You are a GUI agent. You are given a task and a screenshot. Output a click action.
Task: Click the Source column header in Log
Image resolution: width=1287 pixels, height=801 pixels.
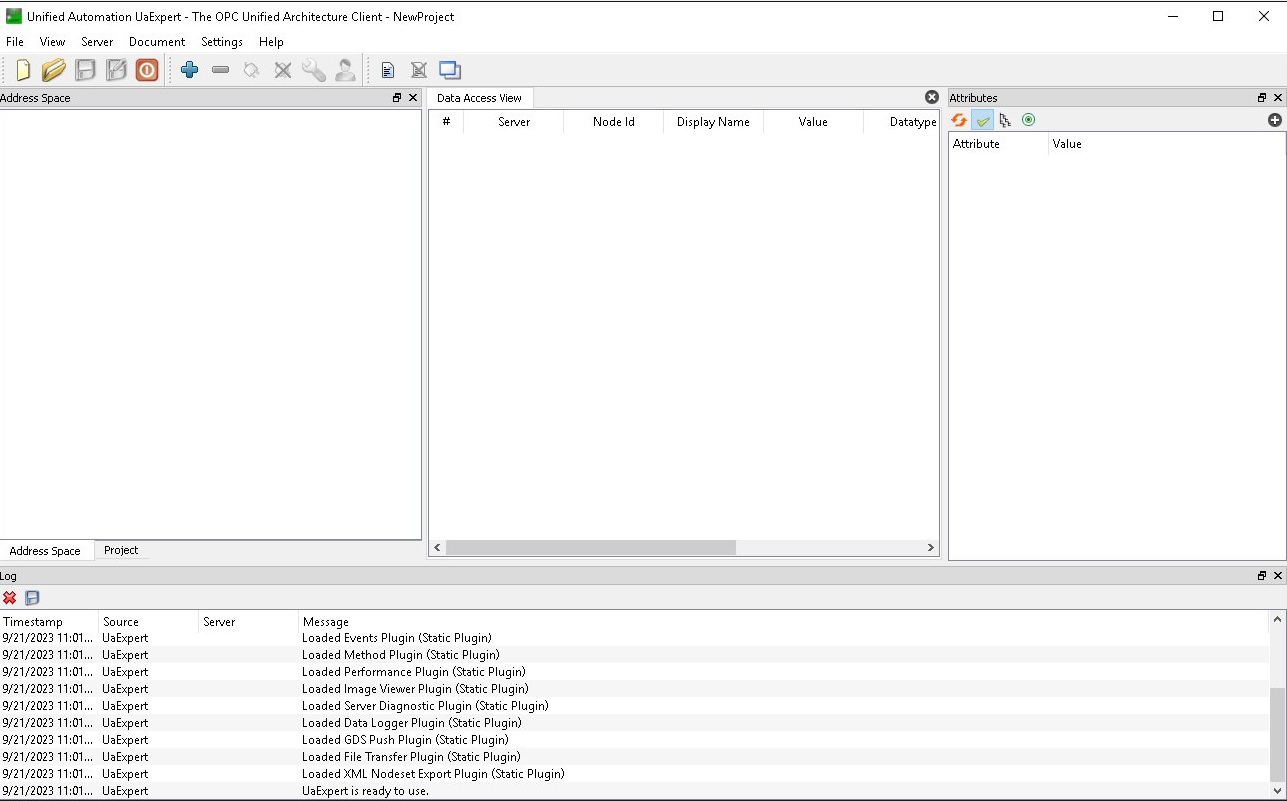tap(149, 622)
